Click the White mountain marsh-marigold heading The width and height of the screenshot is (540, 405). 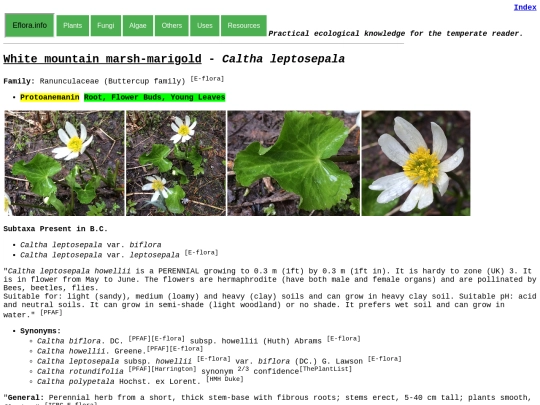[x=102, y=59]
